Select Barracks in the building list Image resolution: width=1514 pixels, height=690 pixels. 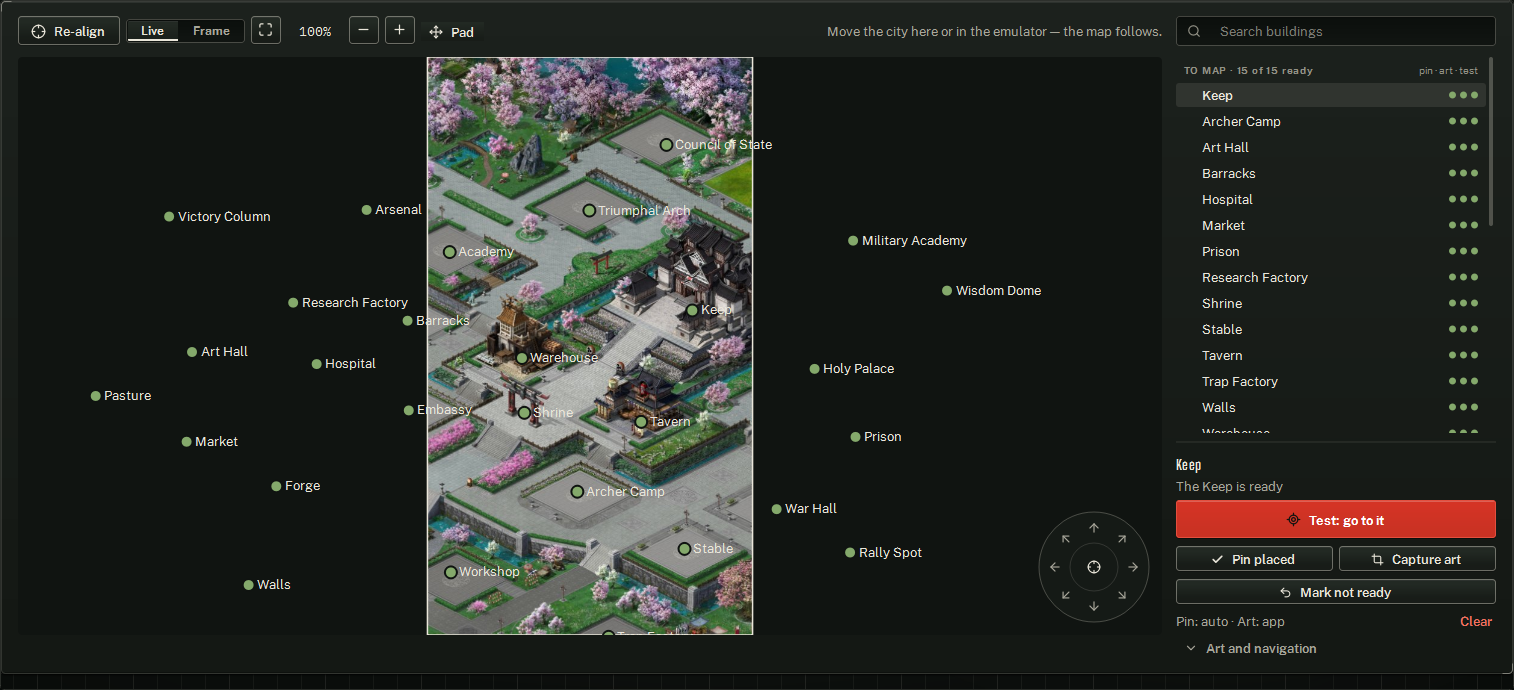coord(1331,173)
